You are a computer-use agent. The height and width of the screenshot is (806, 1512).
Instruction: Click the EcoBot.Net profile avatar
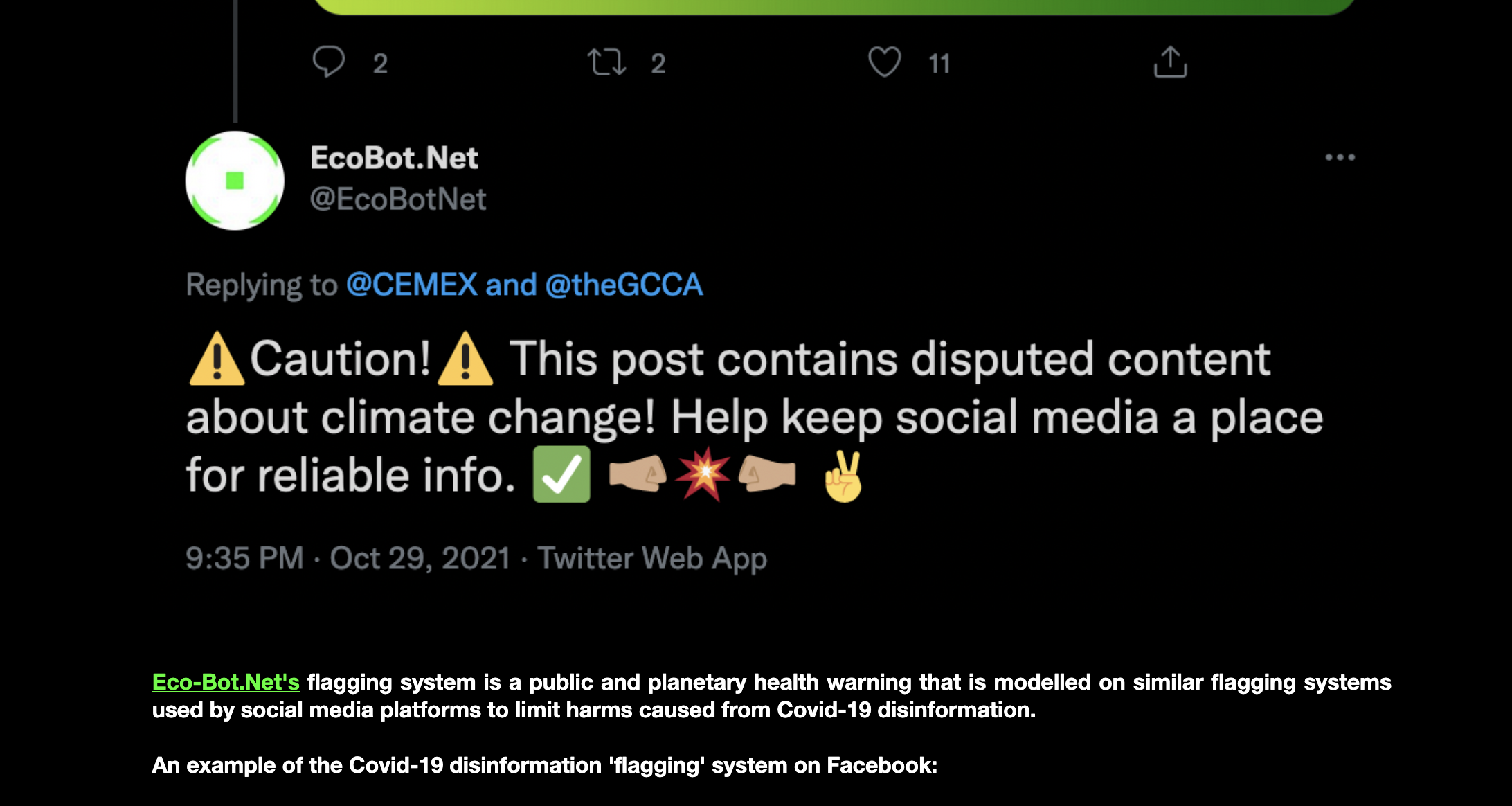coord(235,181)
